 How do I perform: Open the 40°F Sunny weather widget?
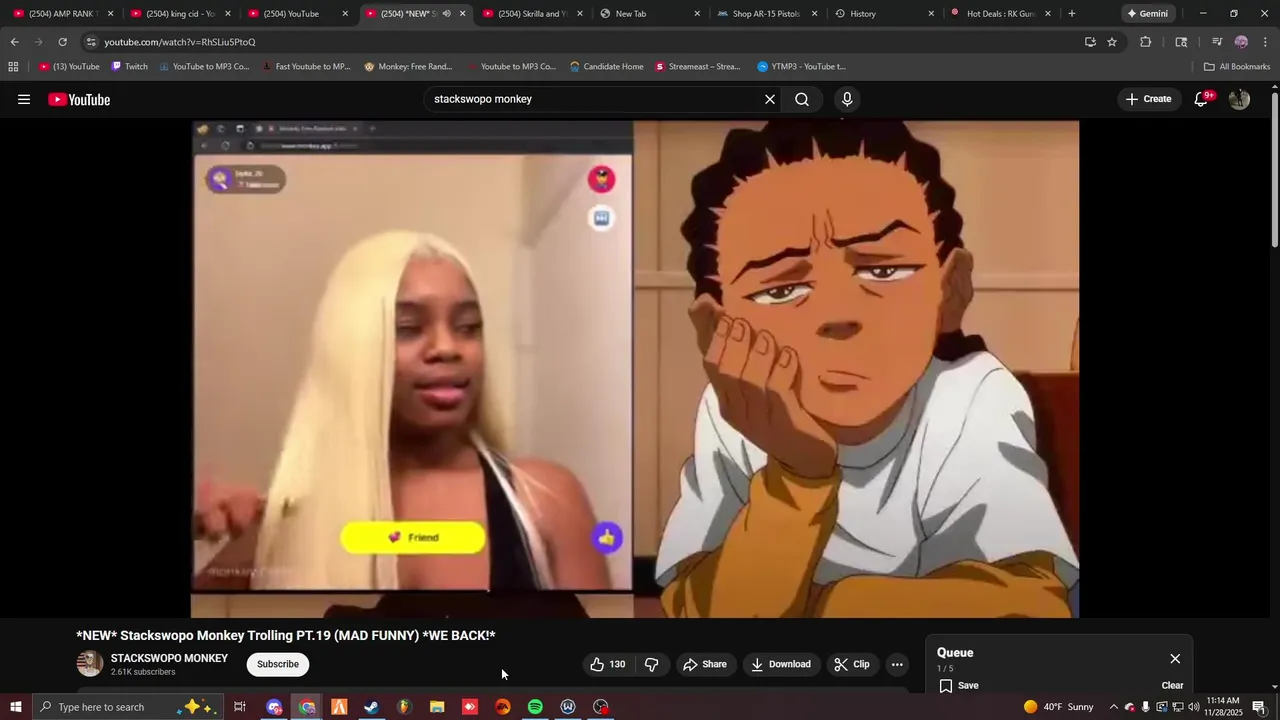[x=1058, y=707]
